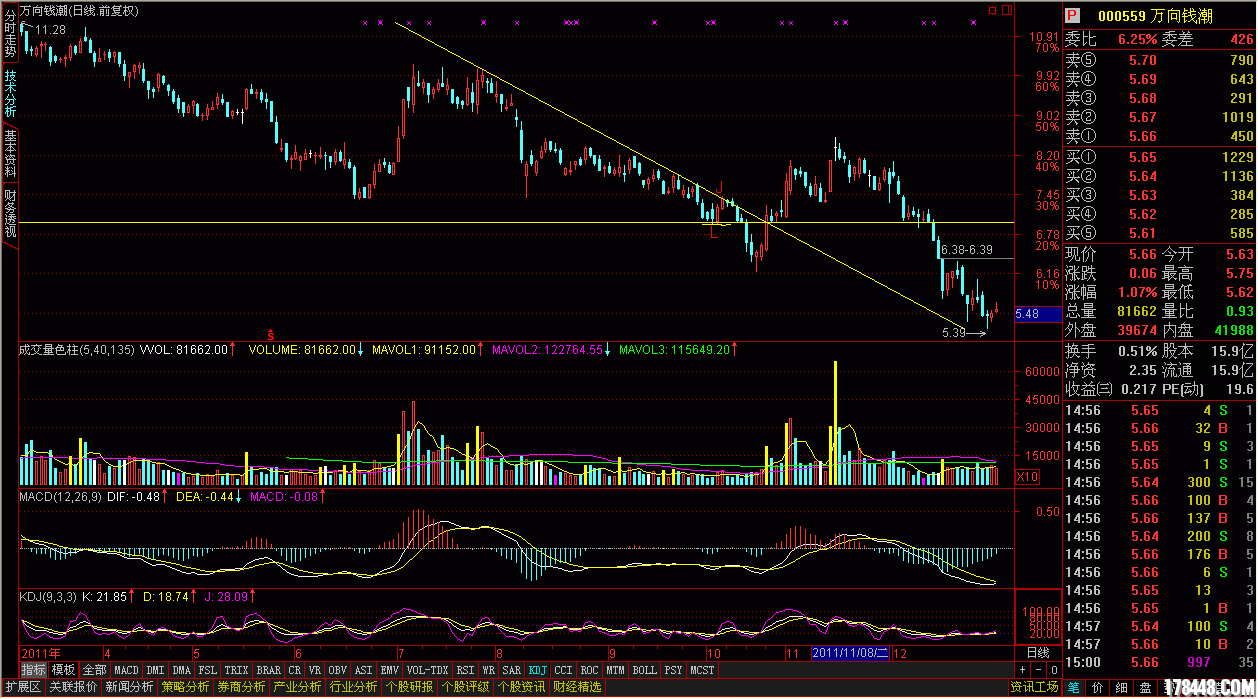Viewport: 1258px width, 699px height.
Task: Open 资讯工场 button
Action: pyautogui.click(x=1034, y=687)
